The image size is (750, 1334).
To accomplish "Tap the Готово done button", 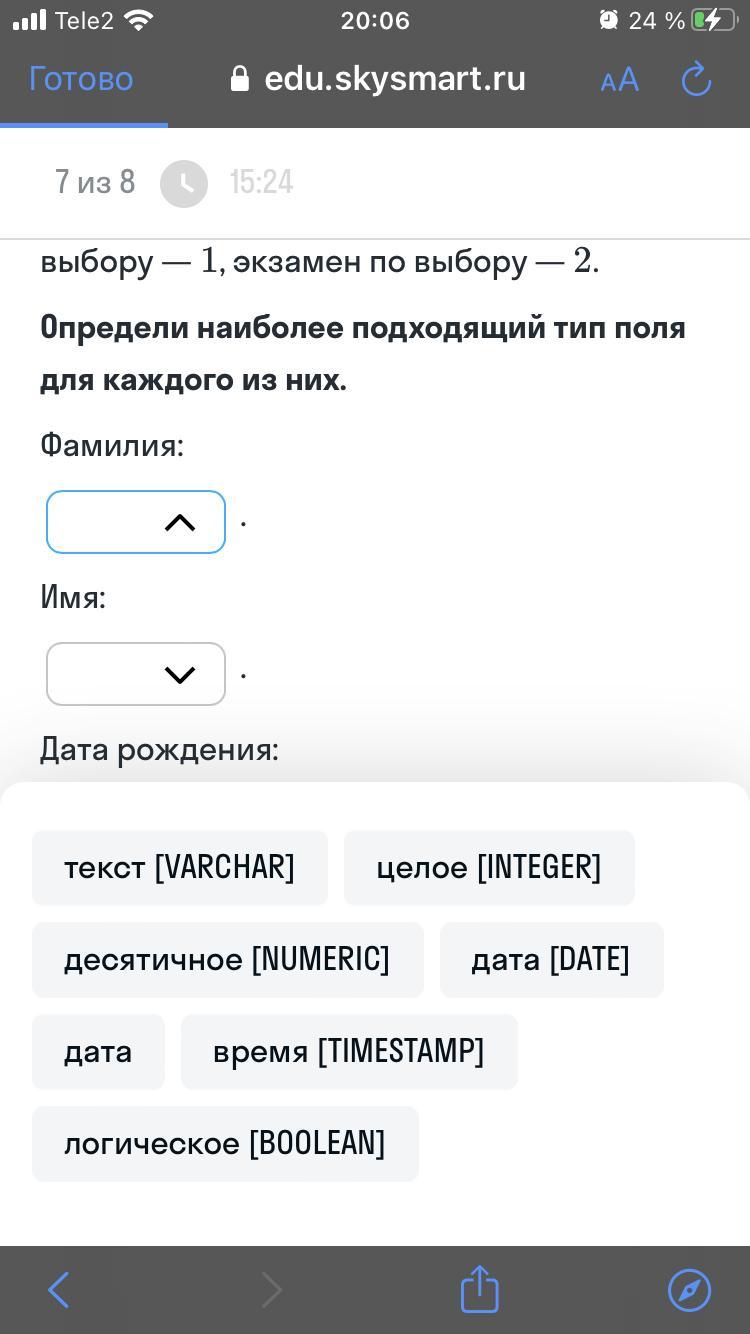I will click(81, 79).
